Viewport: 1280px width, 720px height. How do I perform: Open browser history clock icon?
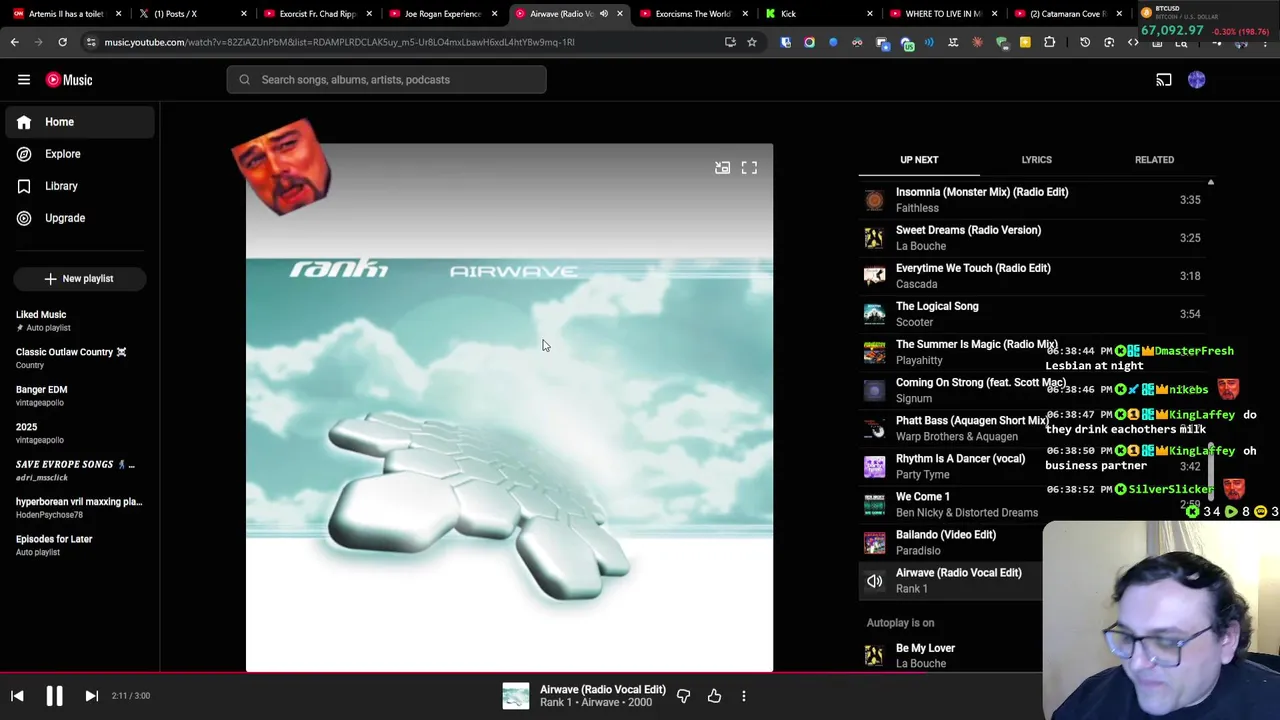(1085, 42)
